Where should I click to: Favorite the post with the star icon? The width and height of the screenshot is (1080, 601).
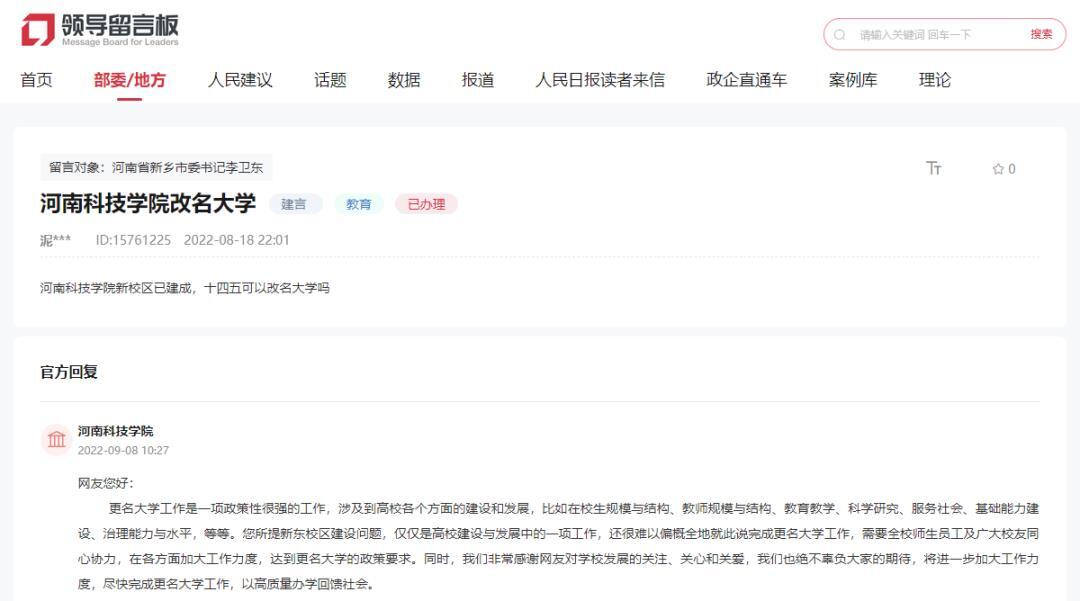tap(998, 169)
